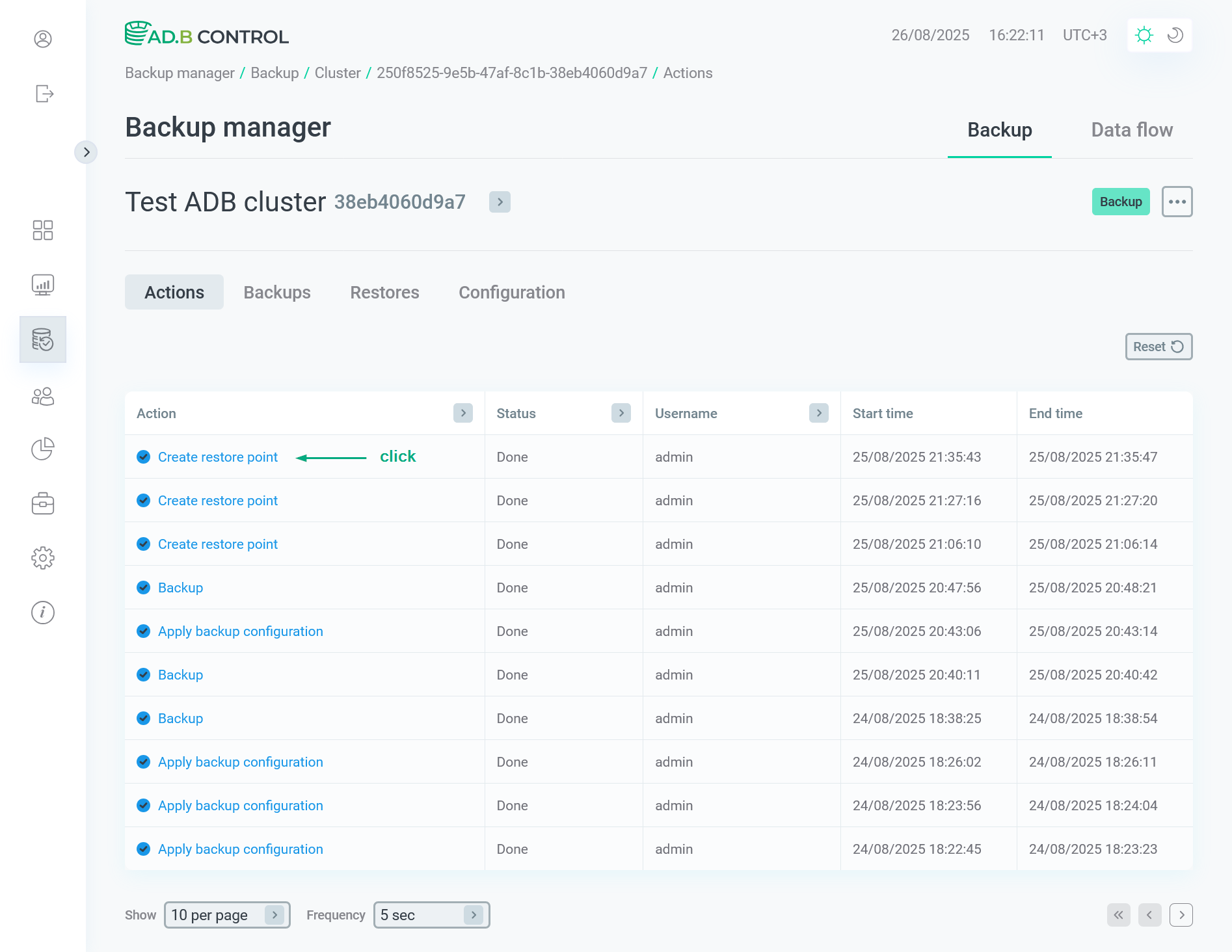This screenshot has width=1232, height=952.
Task: Expand the collapsed sidebar panel
Action: coord(86,152)
